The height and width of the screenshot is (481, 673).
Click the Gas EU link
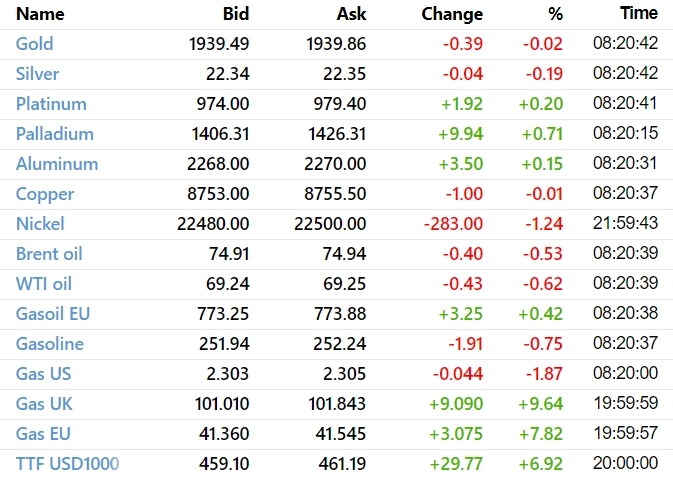(x=43, y=434)
